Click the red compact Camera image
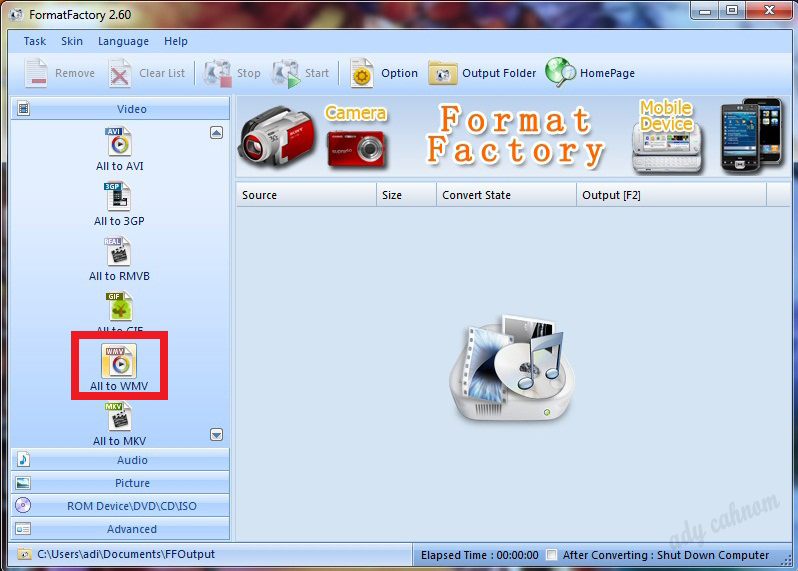 [356, 149]
